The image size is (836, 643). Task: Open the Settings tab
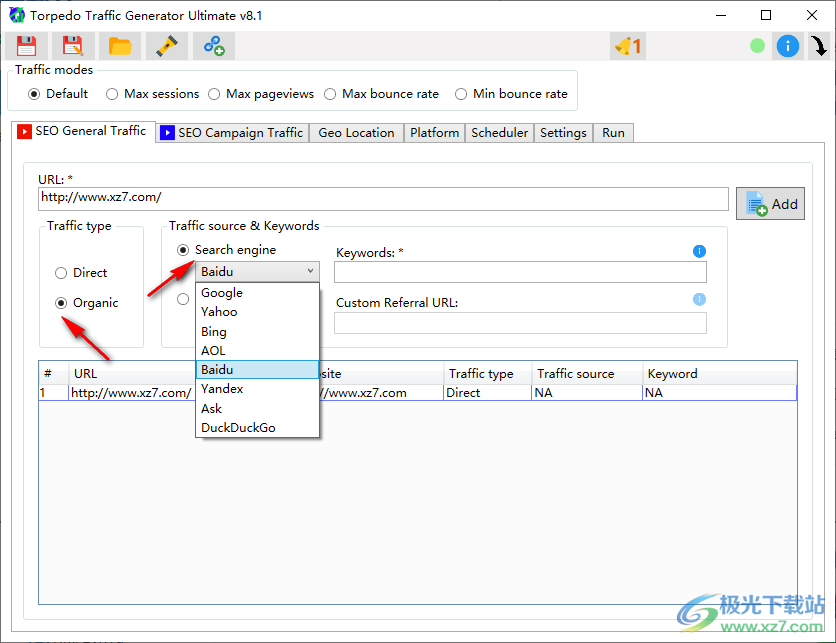(x=563, y=133)
